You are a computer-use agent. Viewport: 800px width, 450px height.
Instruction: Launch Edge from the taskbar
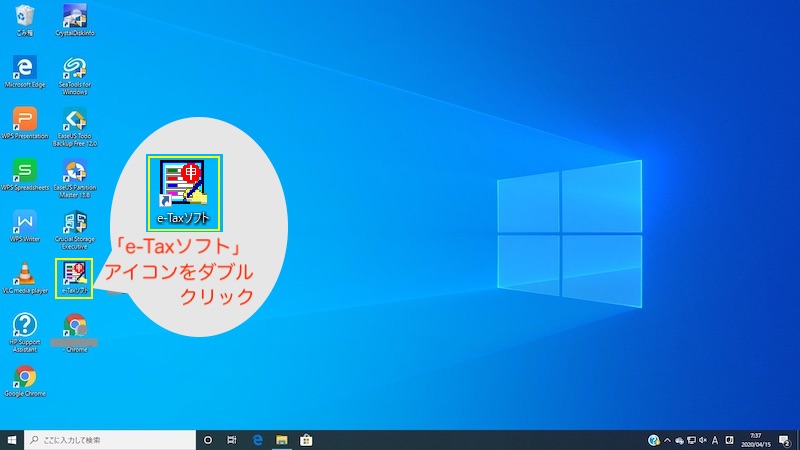(x=257, y=440)
